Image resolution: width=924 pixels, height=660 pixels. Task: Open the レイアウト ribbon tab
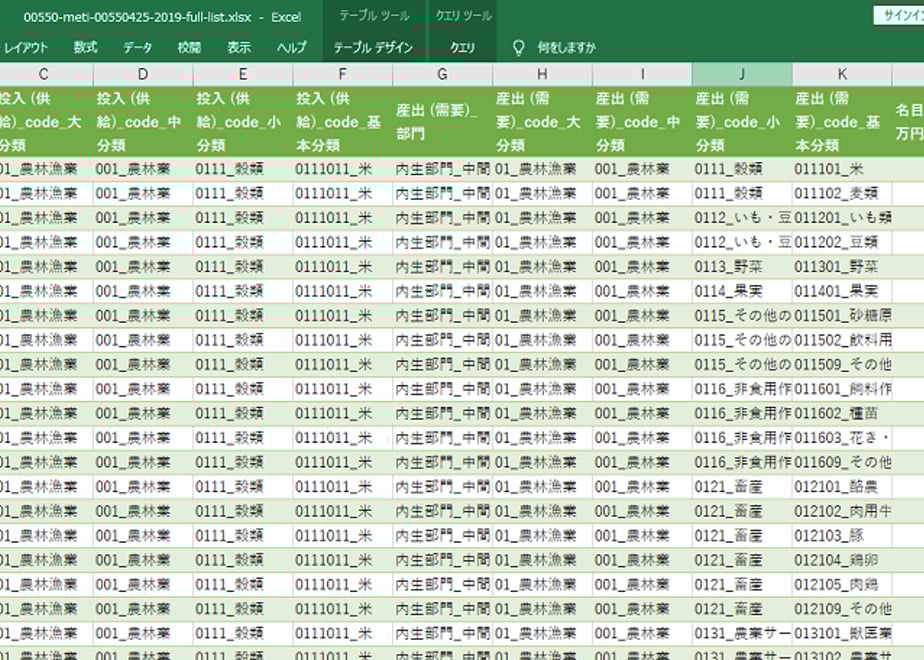(25, 47)
